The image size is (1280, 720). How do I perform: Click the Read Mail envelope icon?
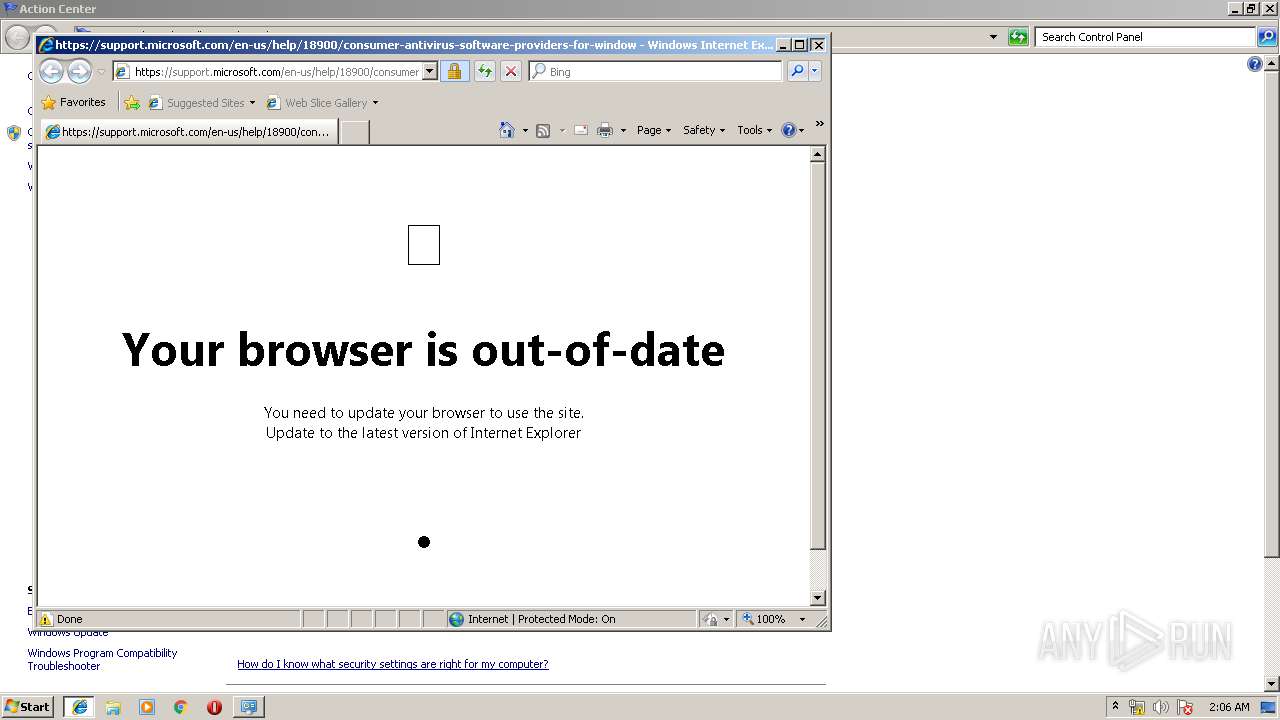581,130
